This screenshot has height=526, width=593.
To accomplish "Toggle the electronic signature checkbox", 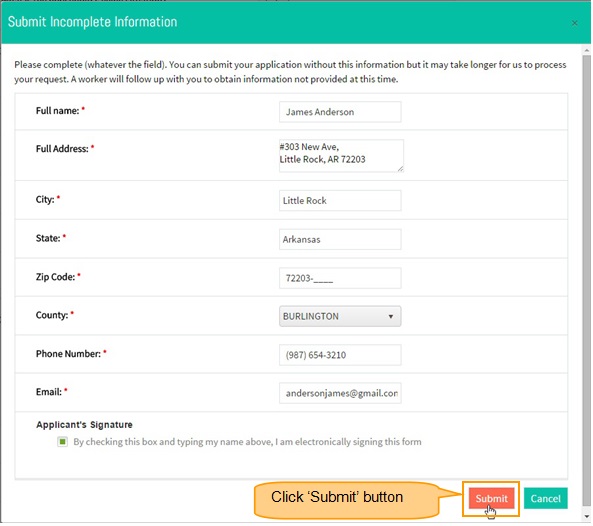I will point(62,441).
